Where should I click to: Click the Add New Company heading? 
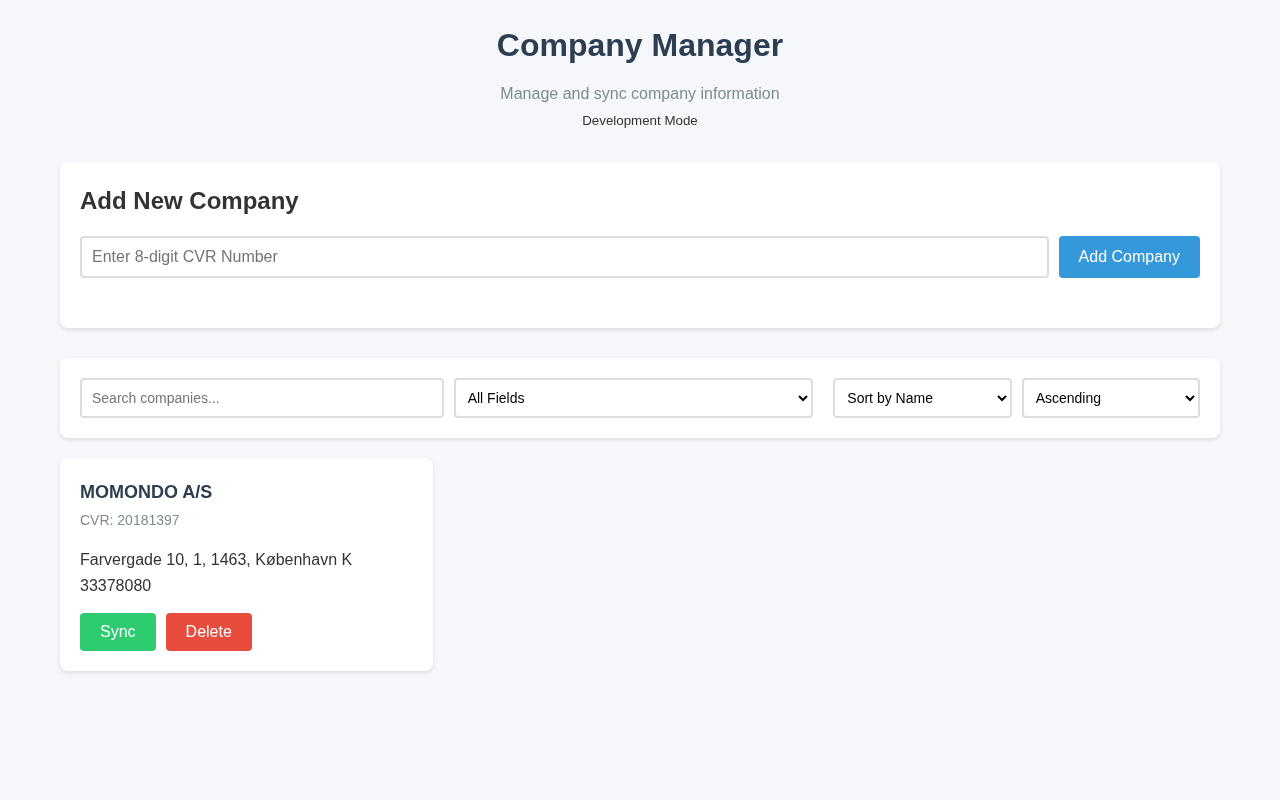[189, 201]
